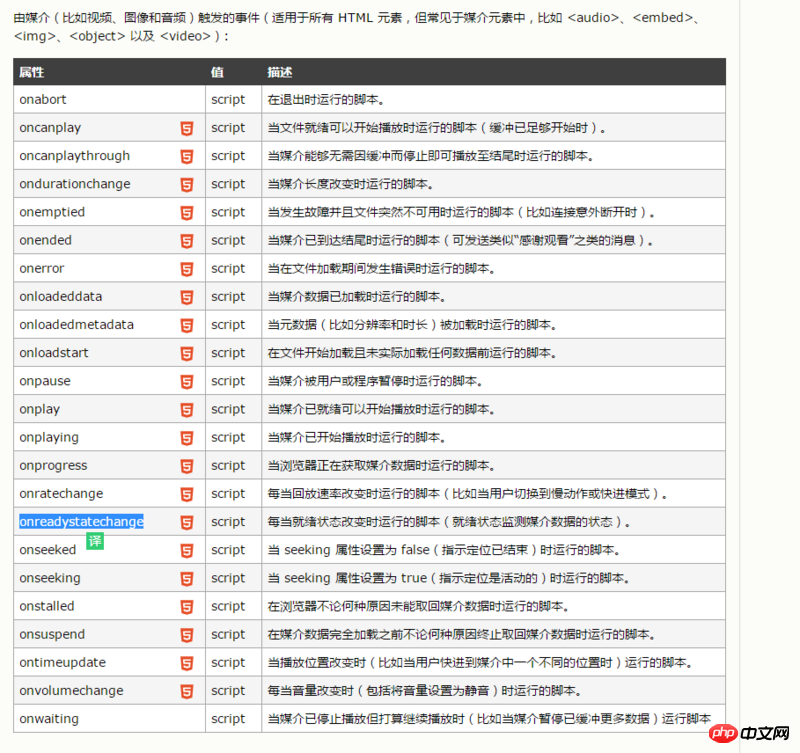Click the onerror attribute name
The width and height of the screenshot is (800, 753).
(42, 268)
